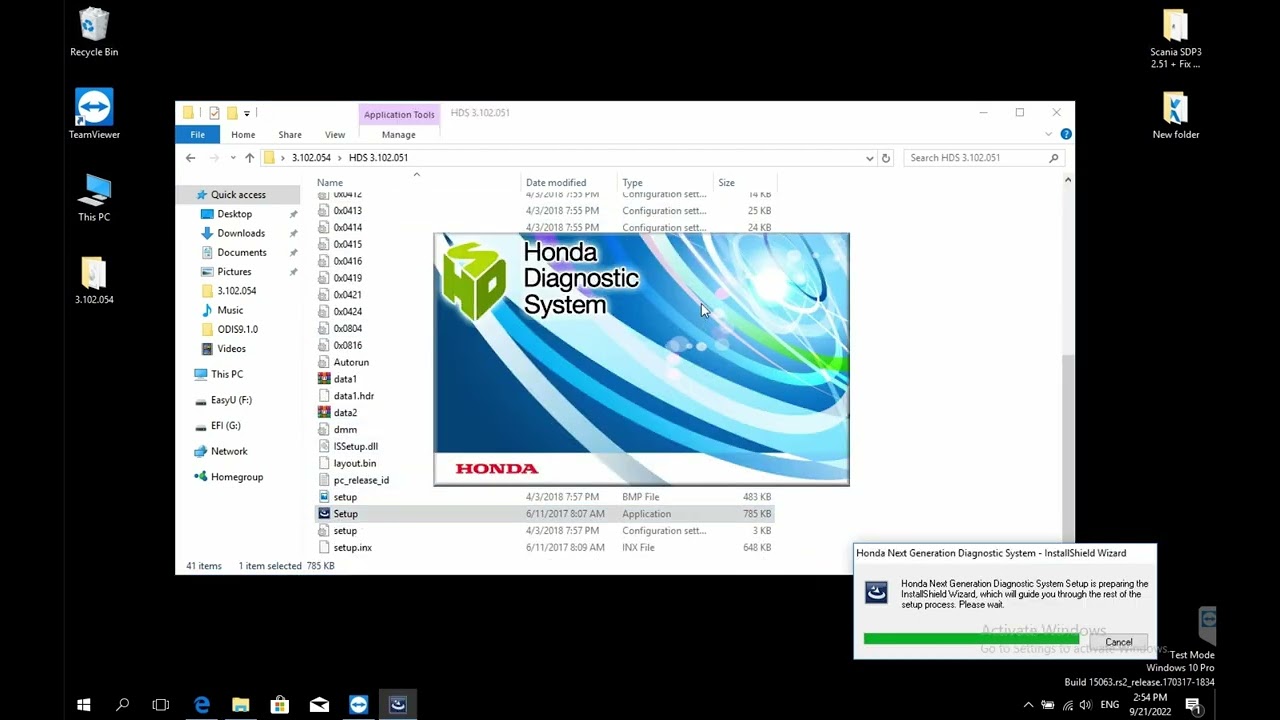Switch to TeamViewer in taskbar
Image resolution: width=1280 pixels, height=720 pixels.
point(358,705)
